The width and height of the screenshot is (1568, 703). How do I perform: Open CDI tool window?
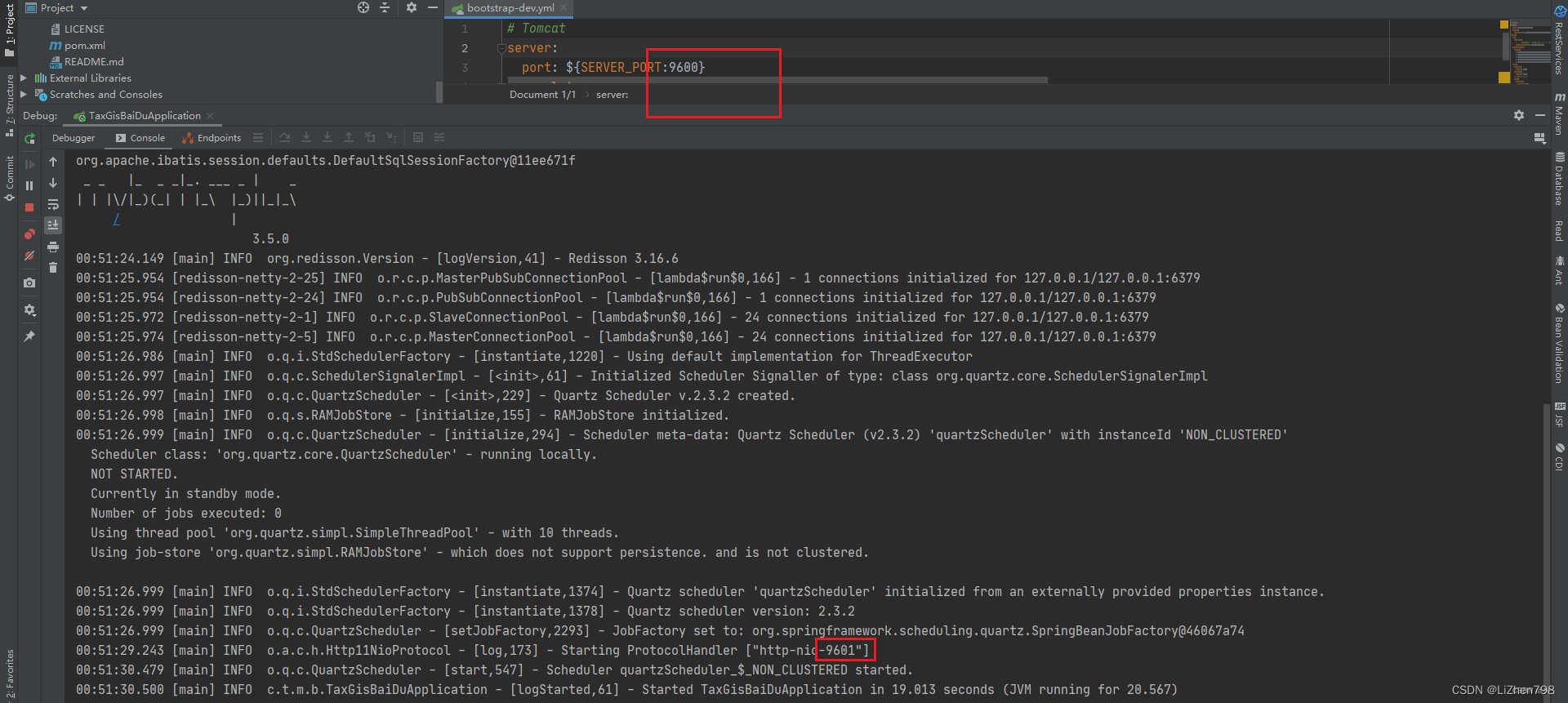coord(1559,457)
